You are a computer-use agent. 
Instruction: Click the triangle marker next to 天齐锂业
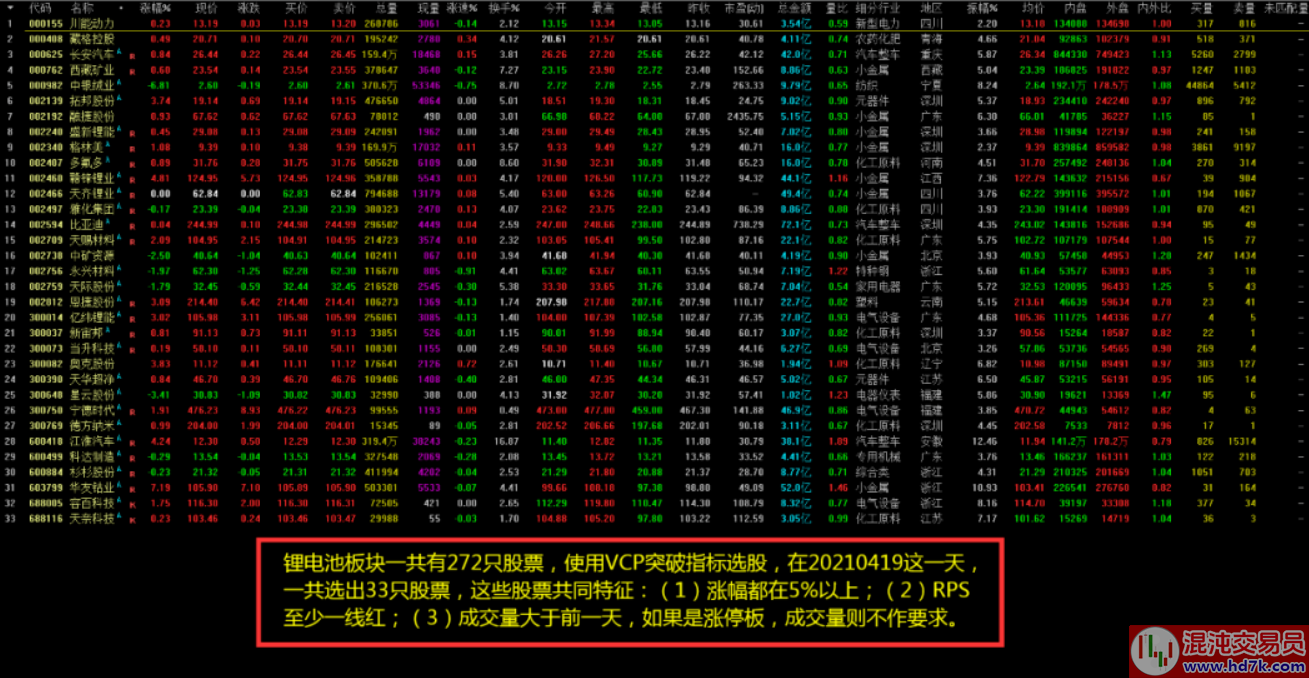(118, 191)
